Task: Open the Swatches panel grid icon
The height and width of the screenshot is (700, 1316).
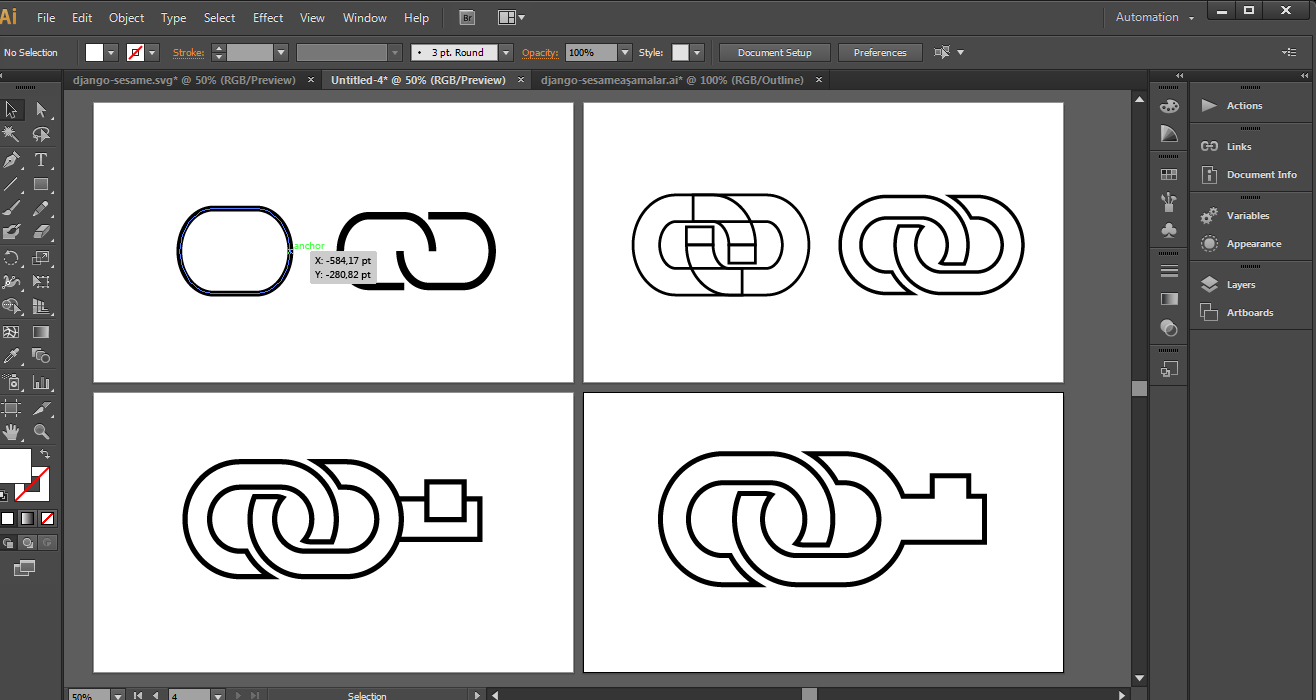Action: pos(1169,174)
